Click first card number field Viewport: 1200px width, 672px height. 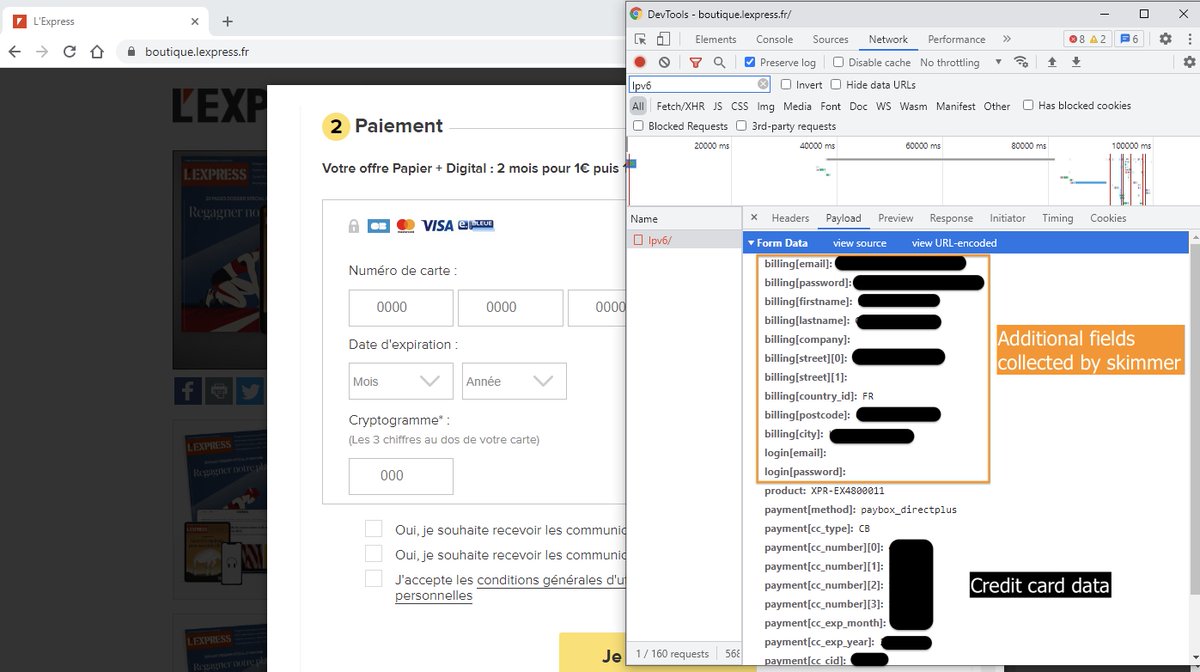click(401, 308)
